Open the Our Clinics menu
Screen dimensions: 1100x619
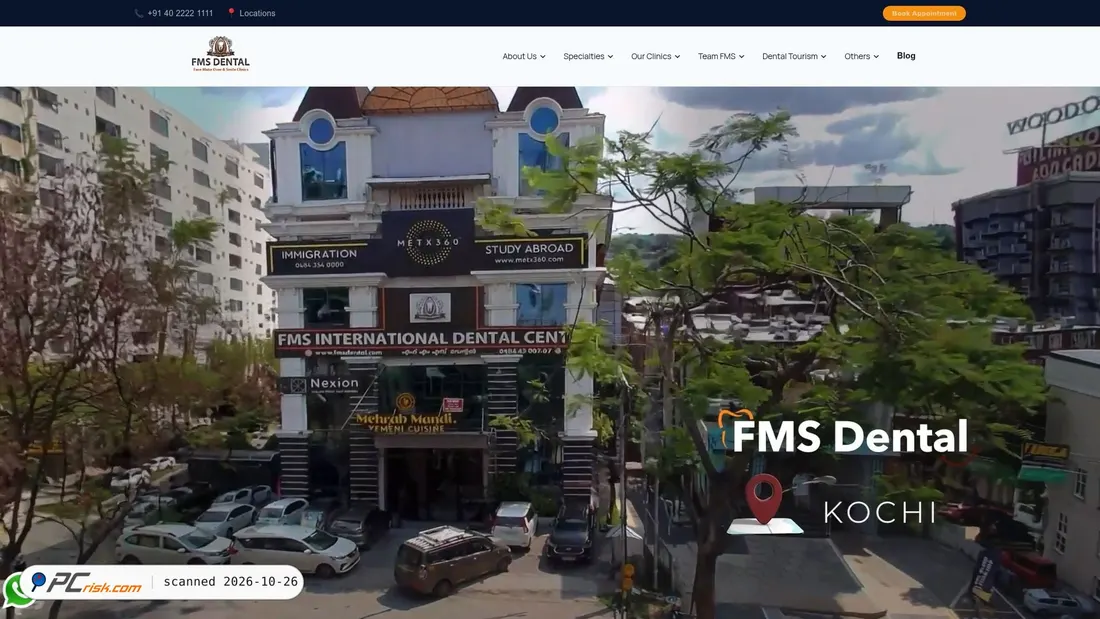[651, 56]
